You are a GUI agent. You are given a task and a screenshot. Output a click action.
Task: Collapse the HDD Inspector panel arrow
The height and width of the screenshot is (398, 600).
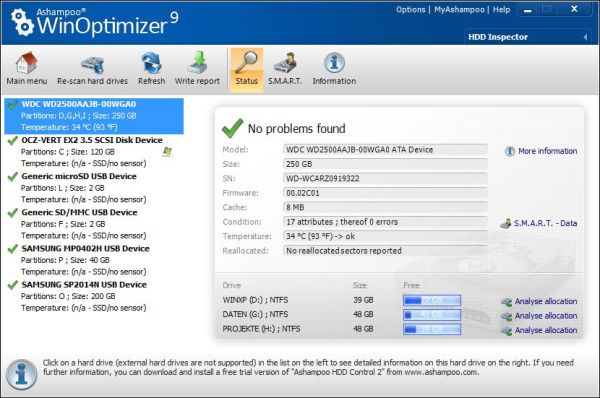(x=585, y=37)
